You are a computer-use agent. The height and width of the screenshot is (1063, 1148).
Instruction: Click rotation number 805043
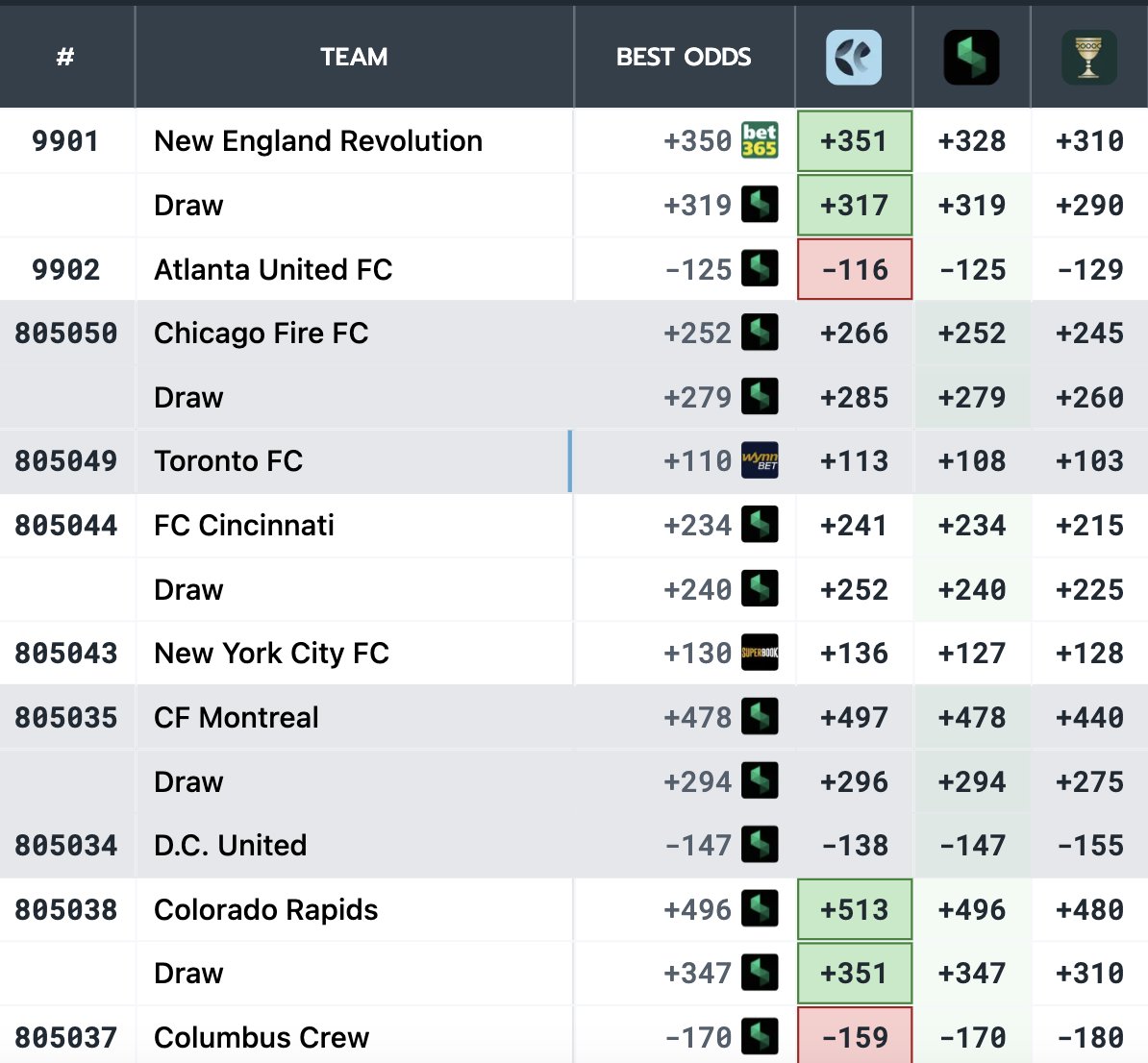point(66,654)
